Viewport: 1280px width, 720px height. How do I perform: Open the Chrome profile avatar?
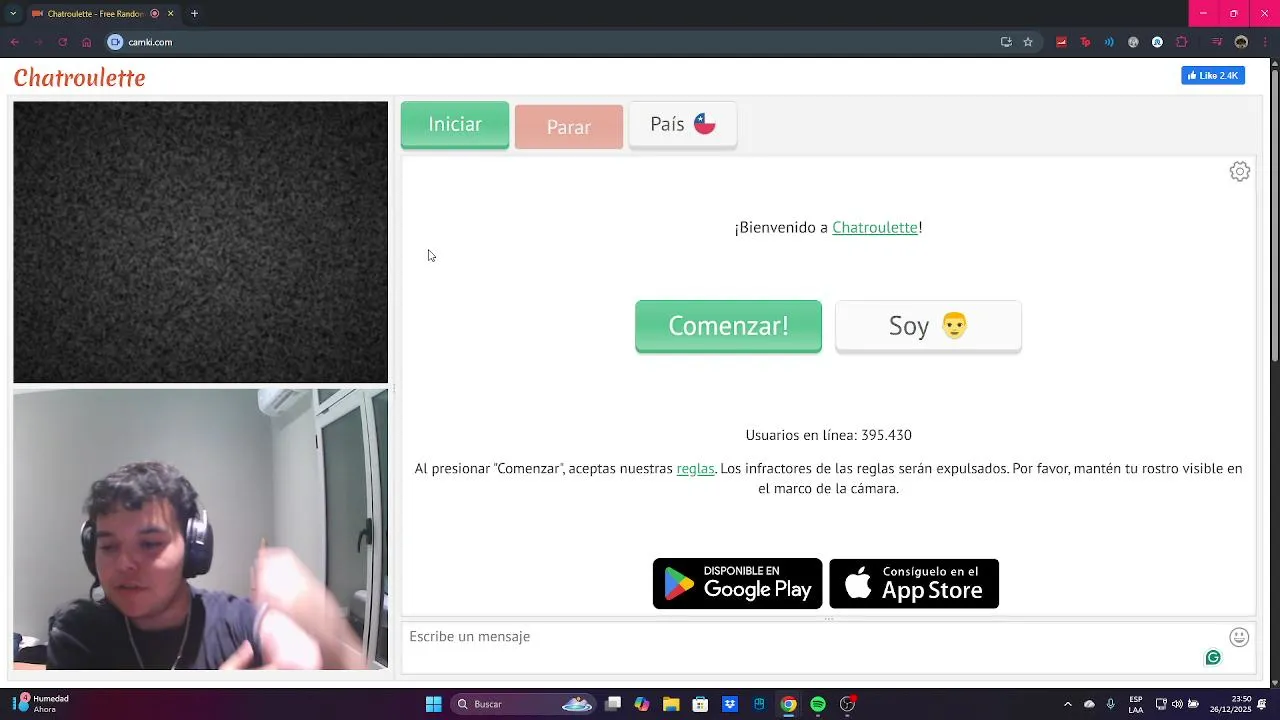point(1241,42)
